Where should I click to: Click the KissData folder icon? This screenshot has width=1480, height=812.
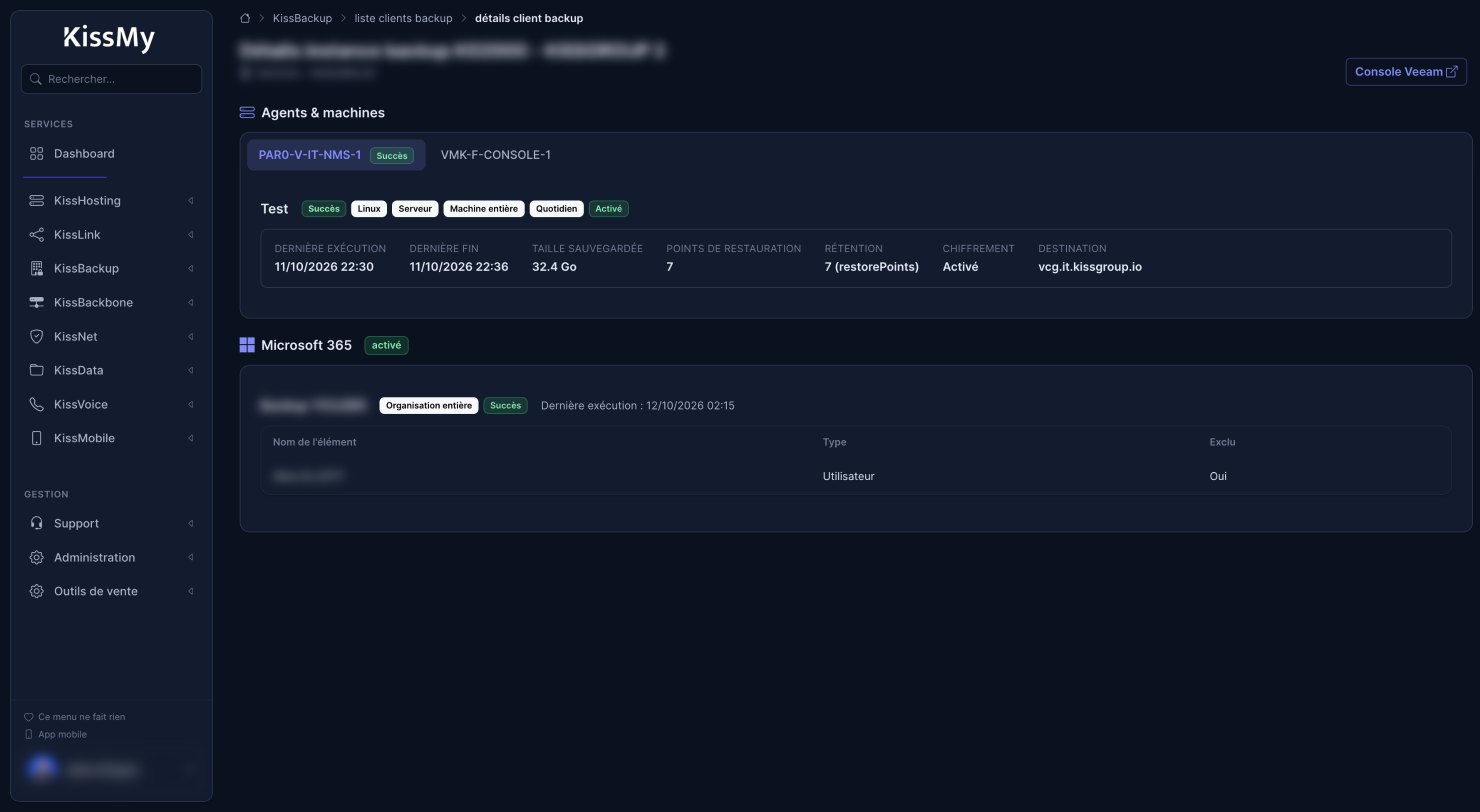[37, 371]
